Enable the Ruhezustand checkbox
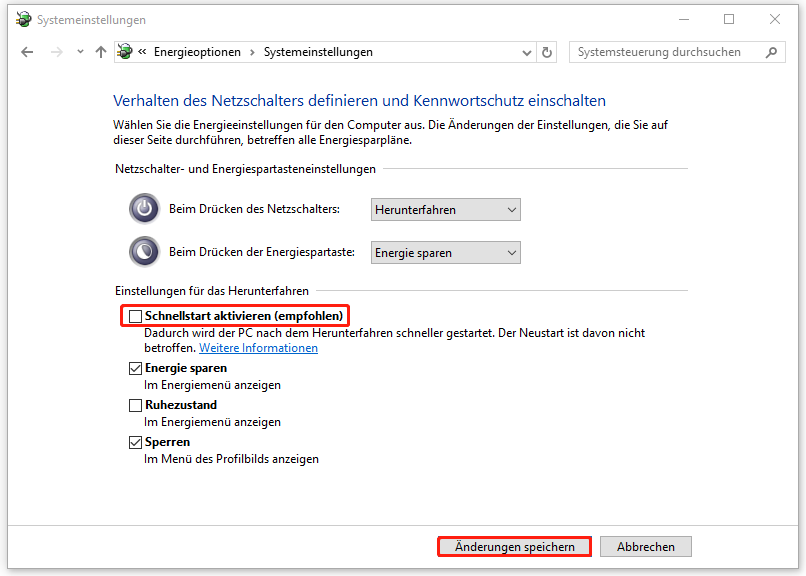 click(133, 404)
